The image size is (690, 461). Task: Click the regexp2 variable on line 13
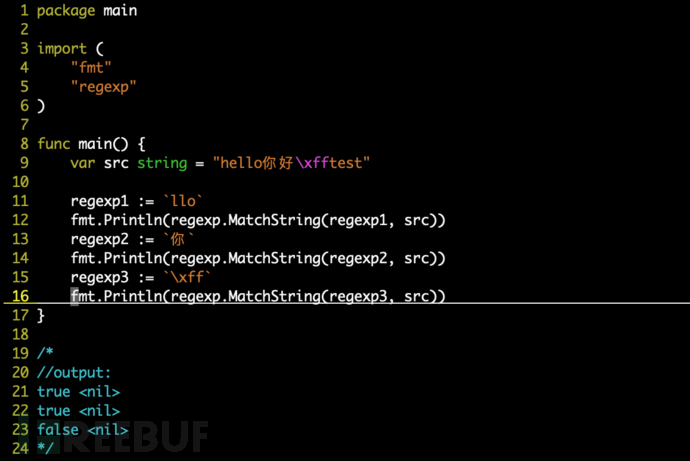[99, 239]
